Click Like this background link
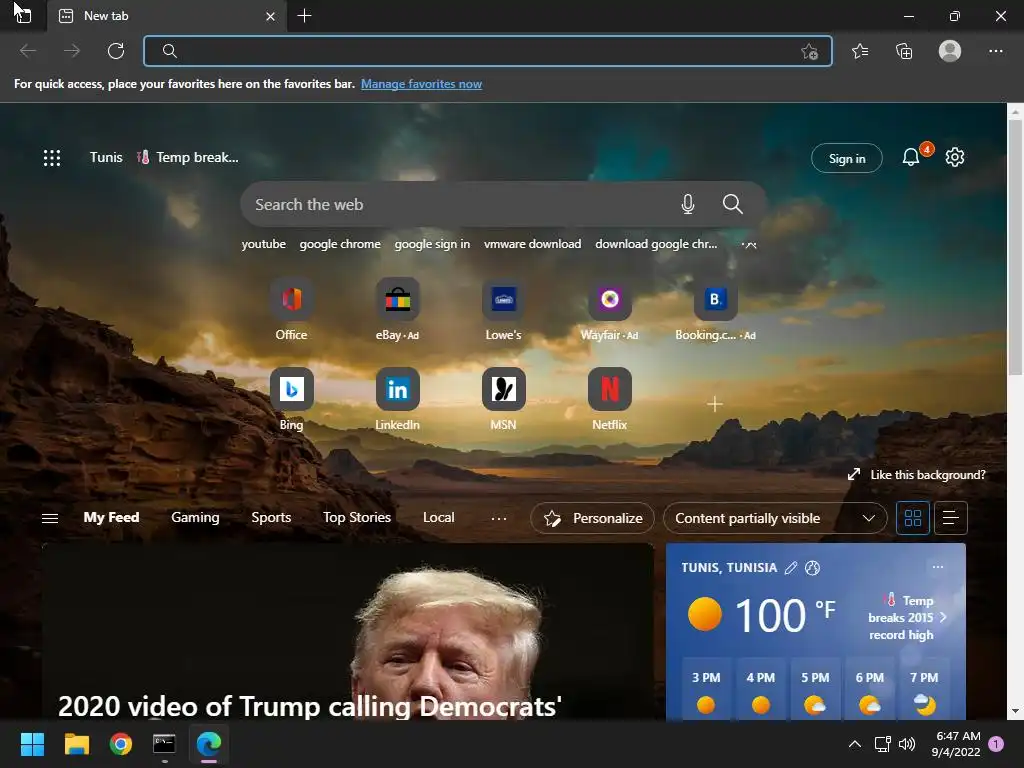Screen dimensions: 1024x768 point(916,475)
